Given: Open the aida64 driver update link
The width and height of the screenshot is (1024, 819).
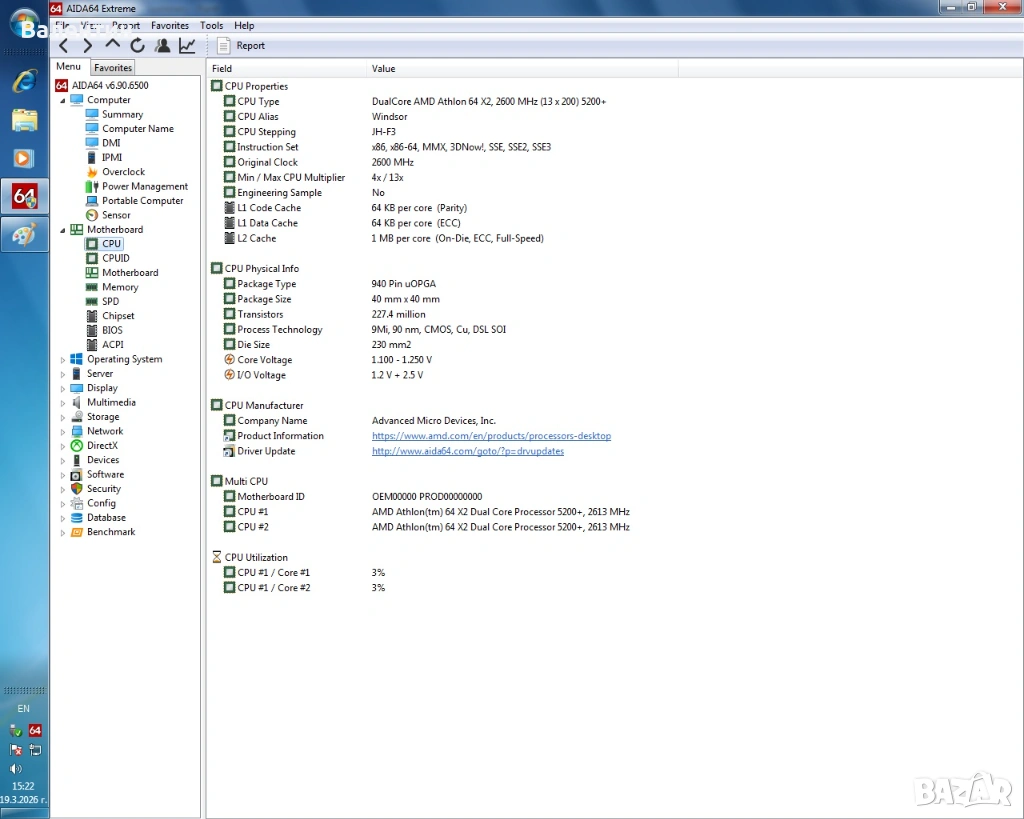Looking at the screenshot, I should (467, 451).
